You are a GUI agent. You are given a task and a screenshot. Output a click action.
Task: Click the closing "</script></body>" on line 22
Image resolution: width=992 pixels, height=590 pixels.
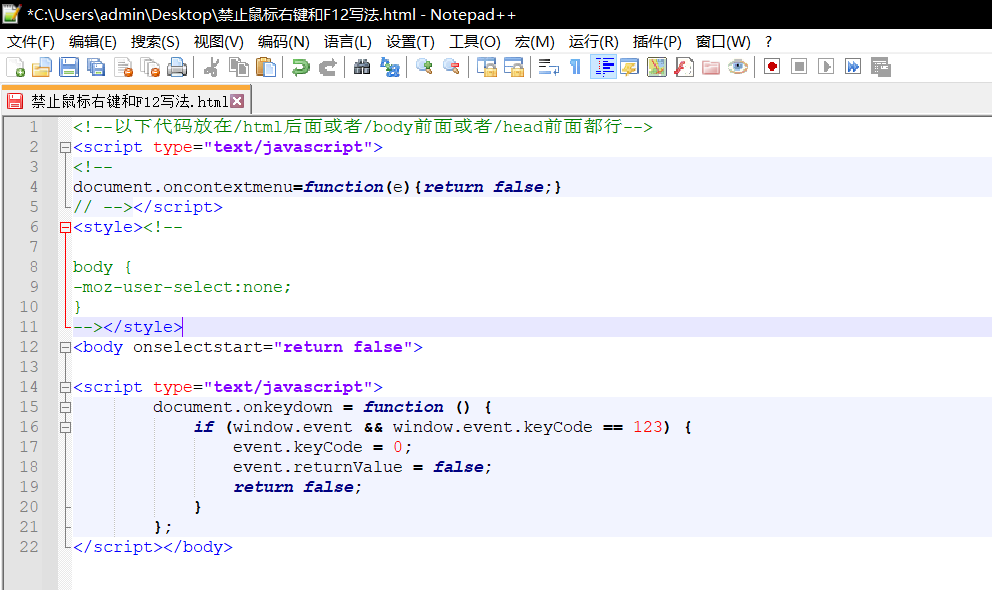[x=152, y=547]
